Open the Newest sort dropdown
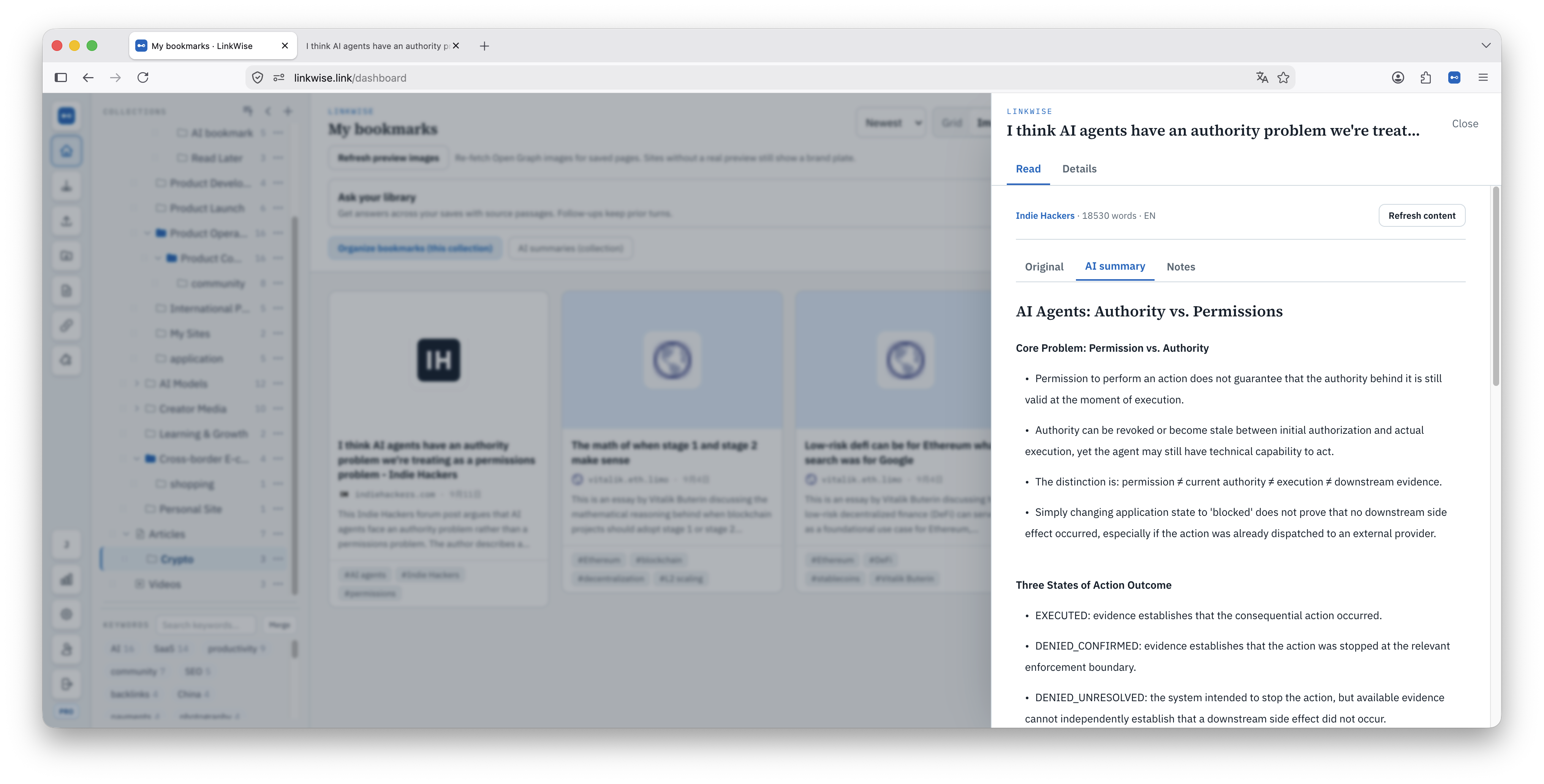Screen dimensions: 1544x784 coord(892,123)
